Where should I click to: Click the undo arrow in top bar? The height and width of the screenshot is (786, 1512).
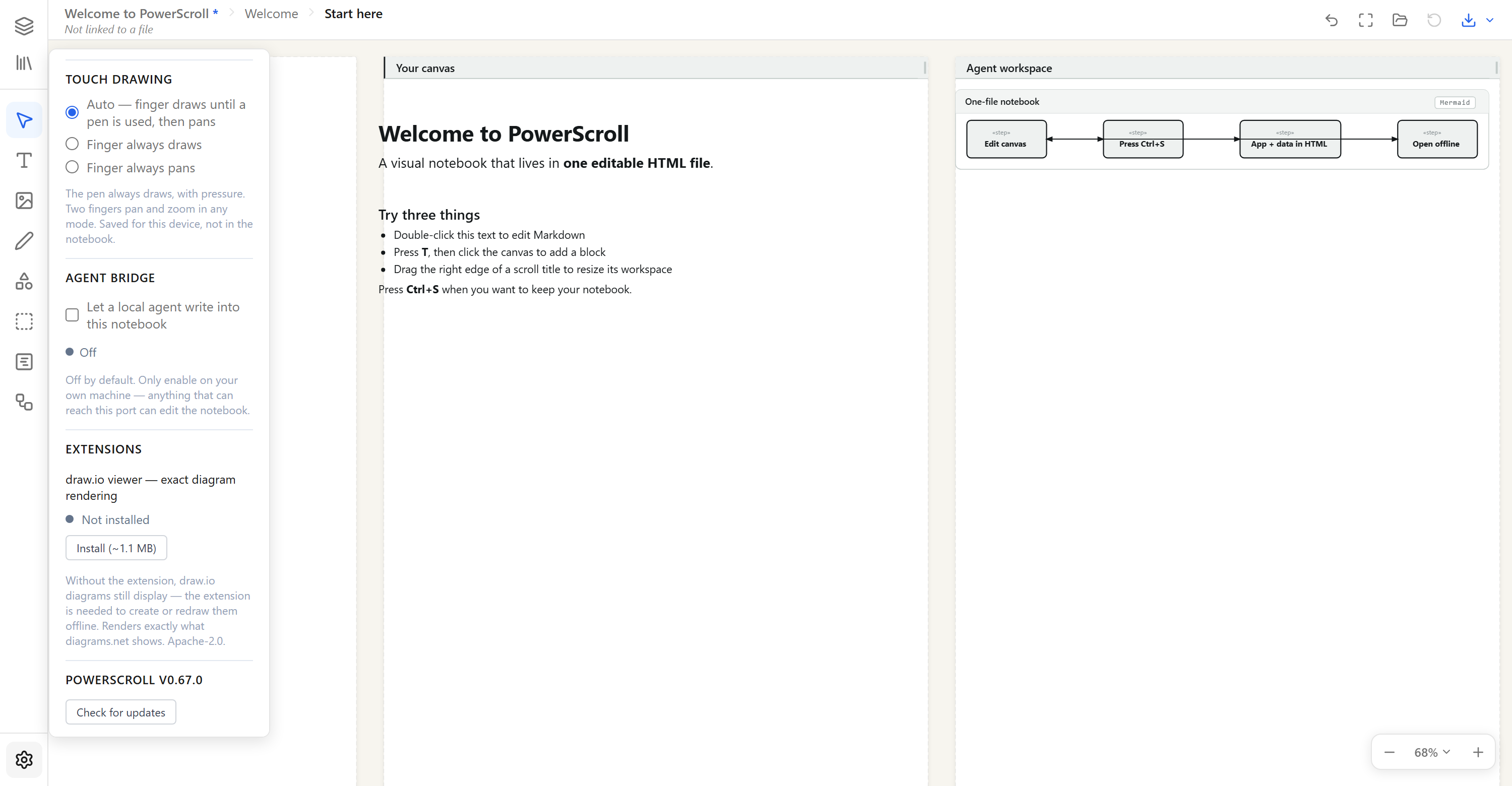[x=1331, y=20]
